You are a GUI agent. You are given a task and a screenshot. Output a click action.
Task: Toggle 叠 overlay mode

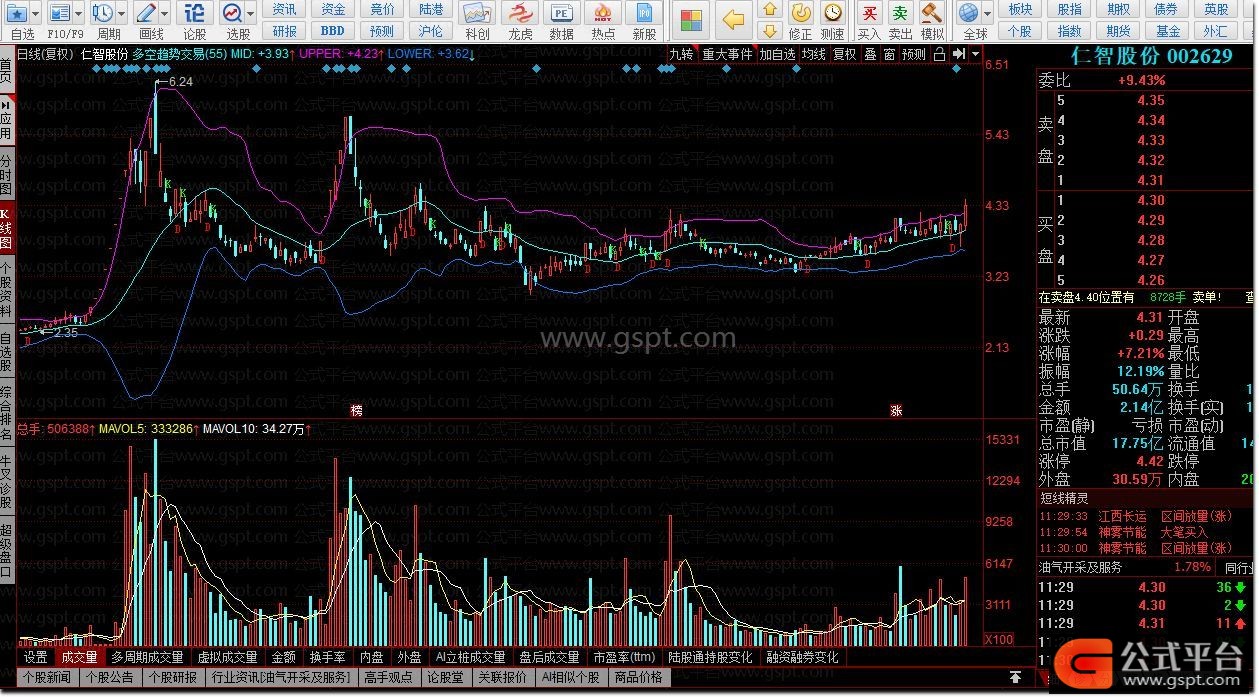[x=870, y=54]
